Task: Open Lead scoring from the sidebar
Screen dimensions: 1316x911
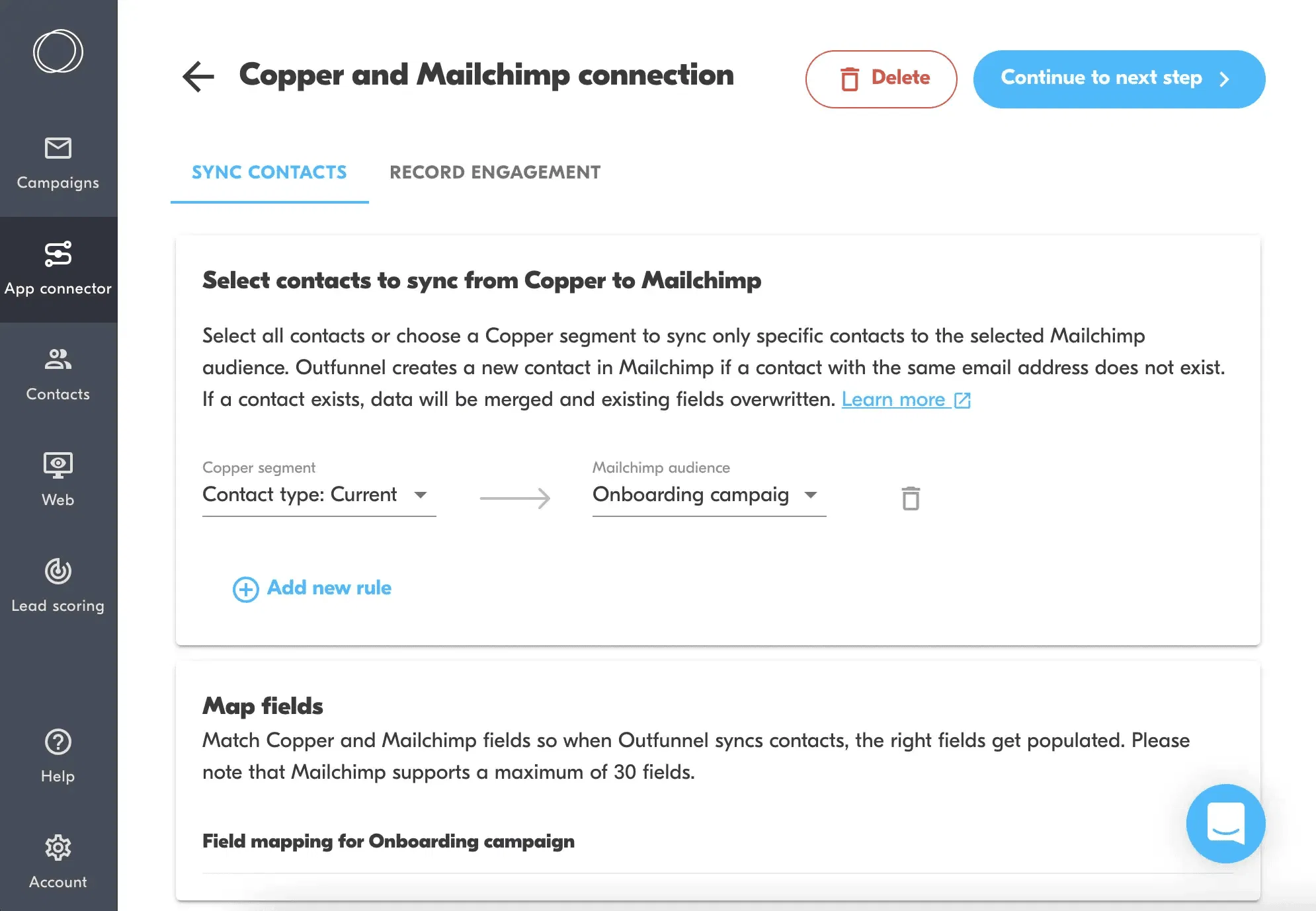Action: click(58, 586)
